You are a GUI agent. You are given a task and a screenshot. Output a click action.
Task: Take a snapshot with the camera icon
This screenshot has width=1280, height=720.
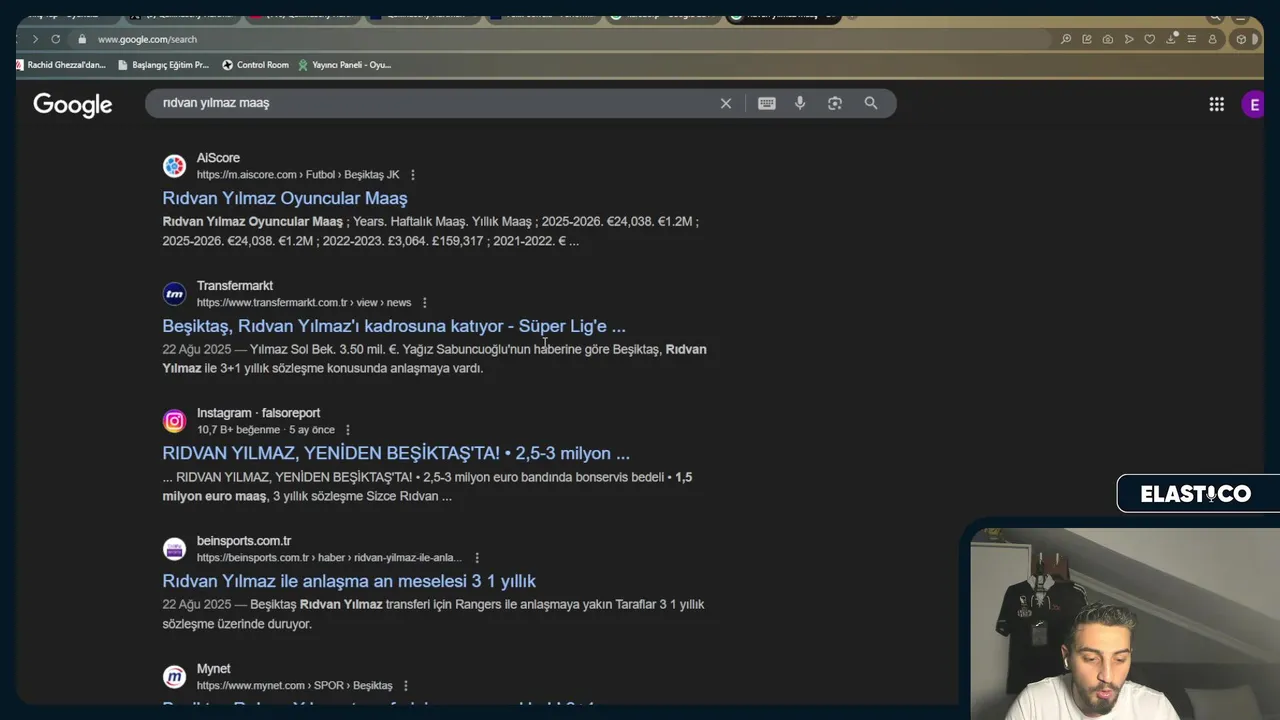click(x=1108, y=39)
